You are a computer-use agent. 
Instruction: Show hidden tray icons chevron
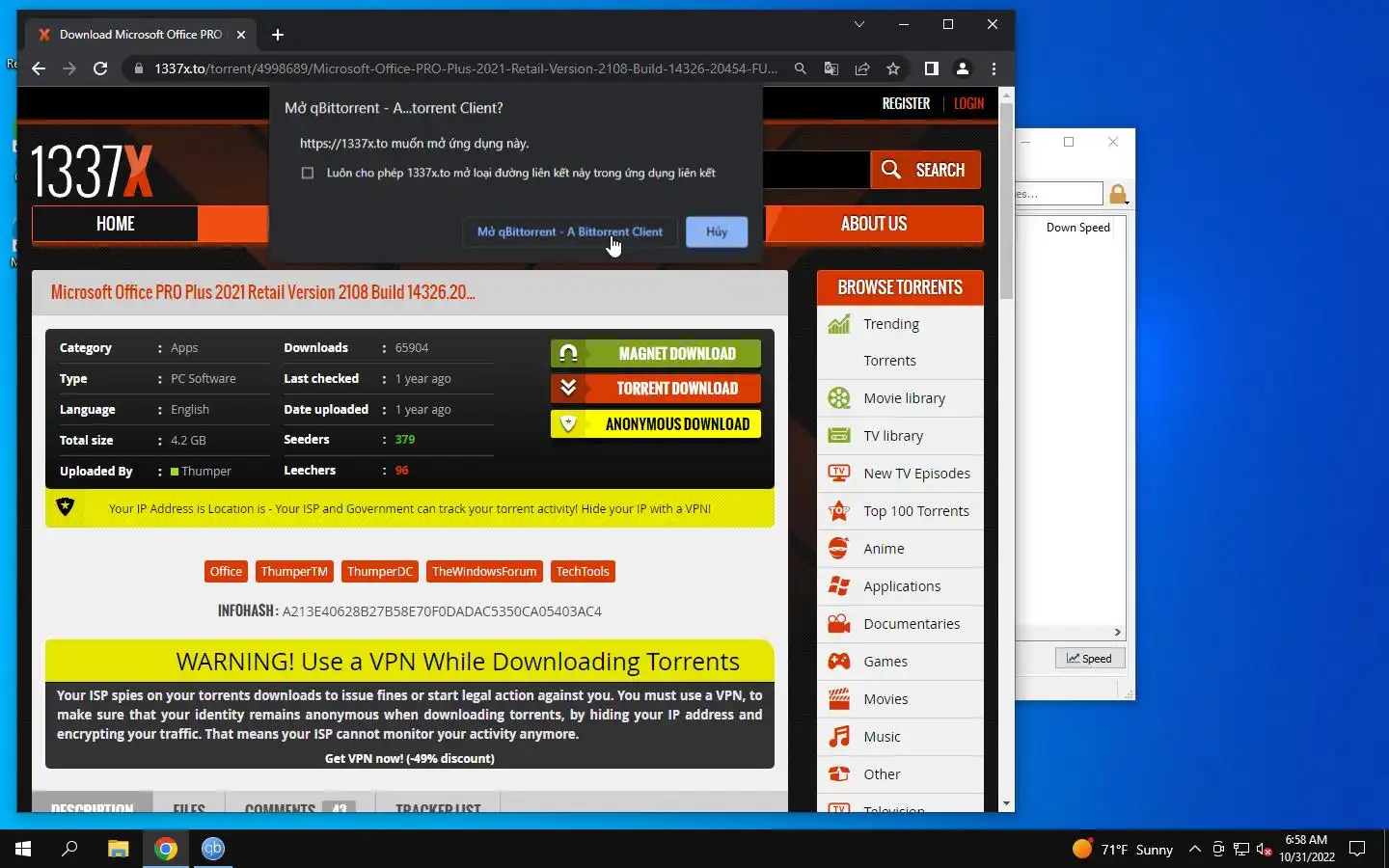tap(1195, 849)
